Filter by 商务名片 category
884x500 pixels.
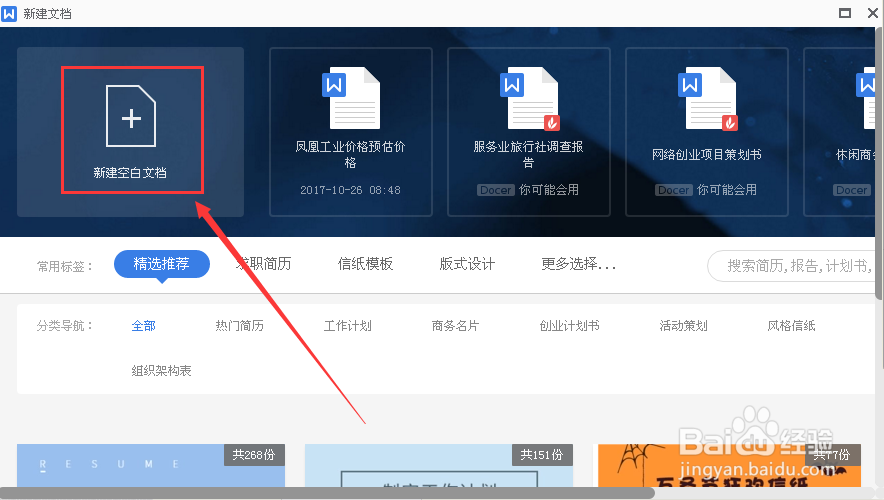pos(455,326)
